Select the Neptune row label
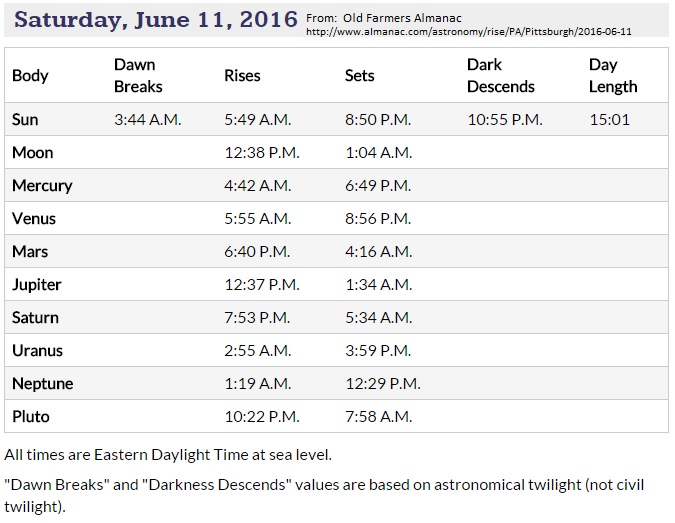The width and height of the screenshot is (675, 523). click(43, 384)
